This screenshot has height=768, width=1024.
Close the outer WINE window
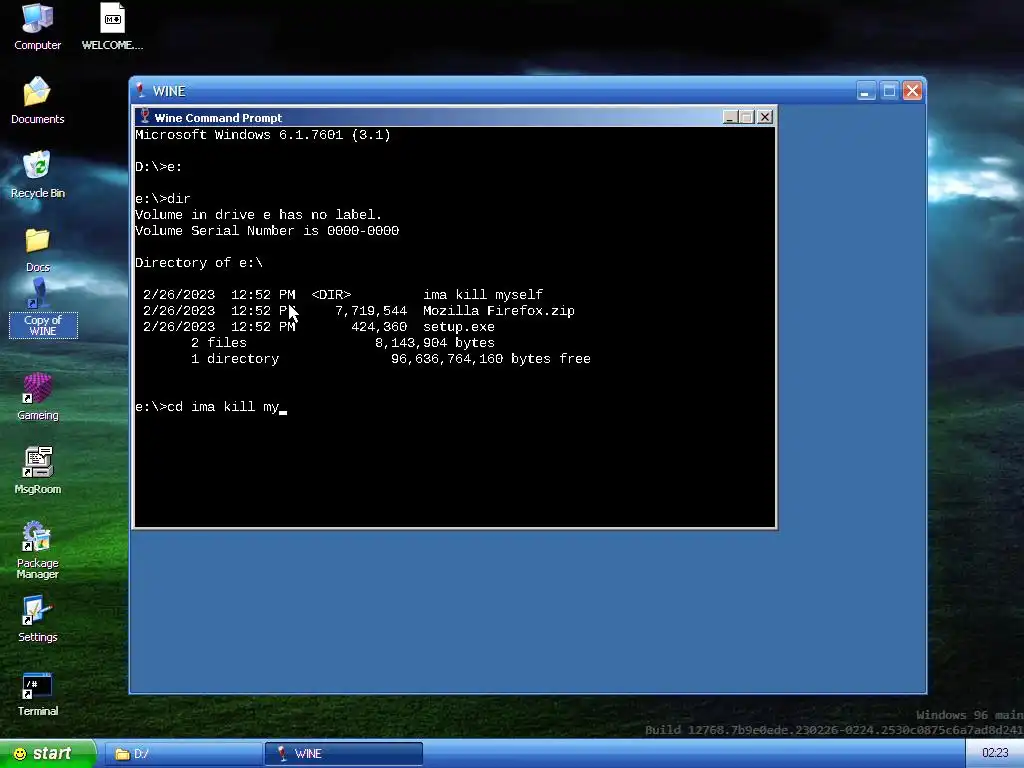[912, 91]
